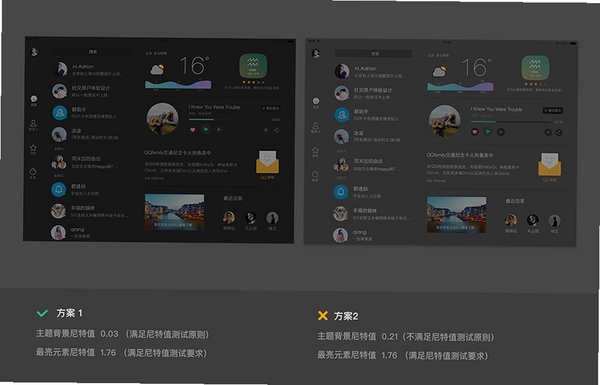Open the yellow QQ mail envelope in the gray 方案2 mockup

coord(549,164)
